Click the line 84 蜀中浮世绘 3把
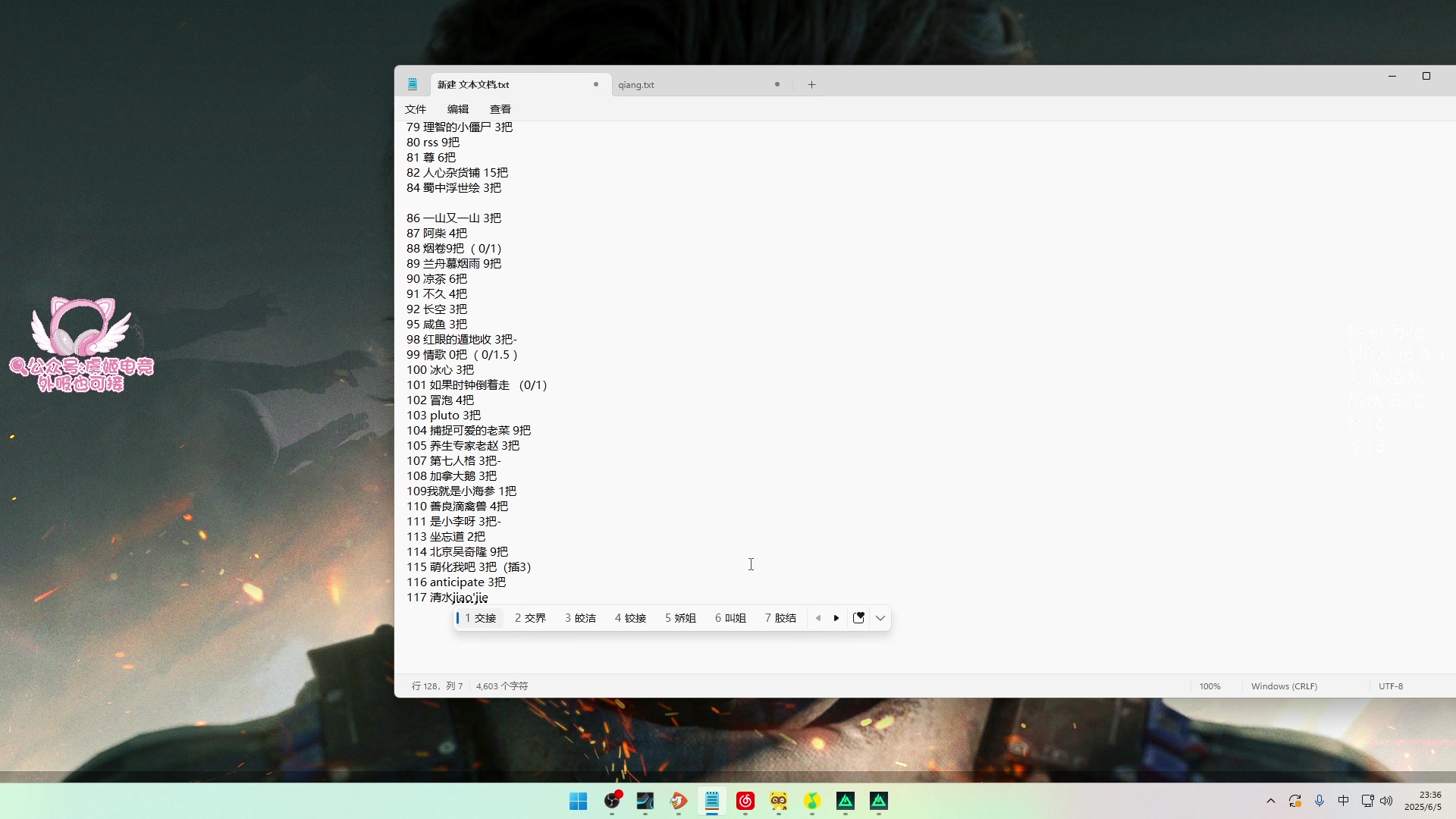 (453, 188)
